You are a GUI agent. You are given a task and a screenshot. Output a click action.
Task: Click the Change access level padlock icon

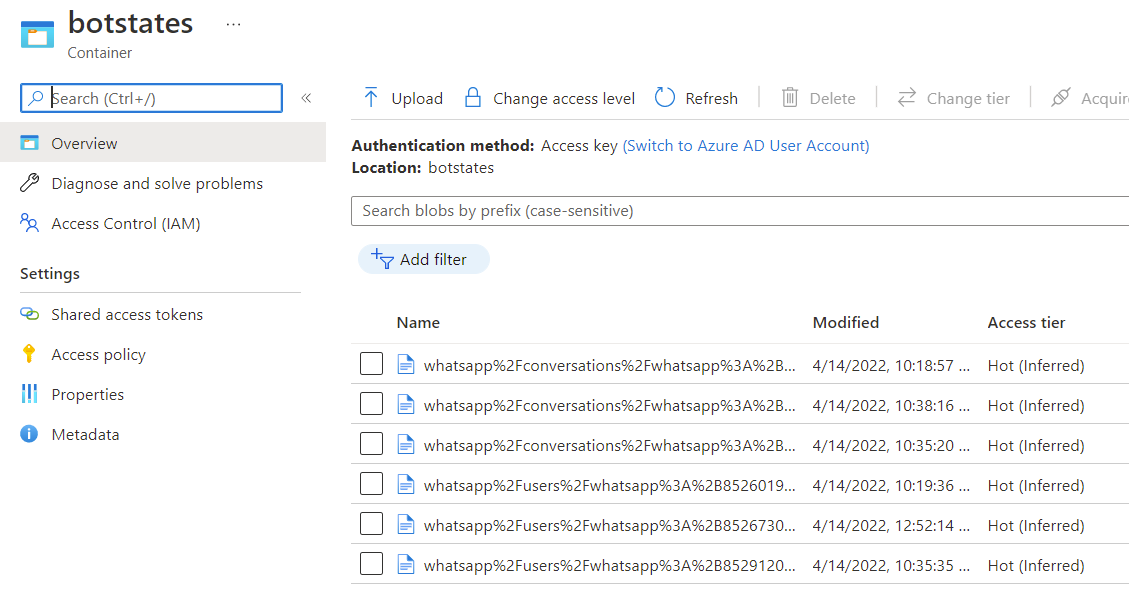(472, 98)
